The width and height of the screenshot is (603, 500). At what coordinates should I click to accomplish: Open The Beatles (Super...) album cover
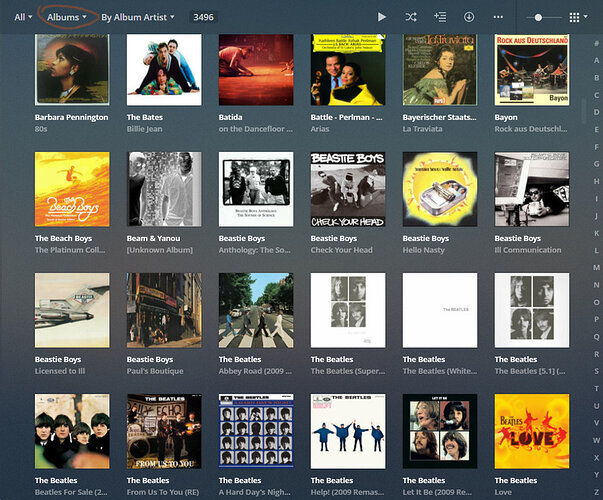[348, 310]
